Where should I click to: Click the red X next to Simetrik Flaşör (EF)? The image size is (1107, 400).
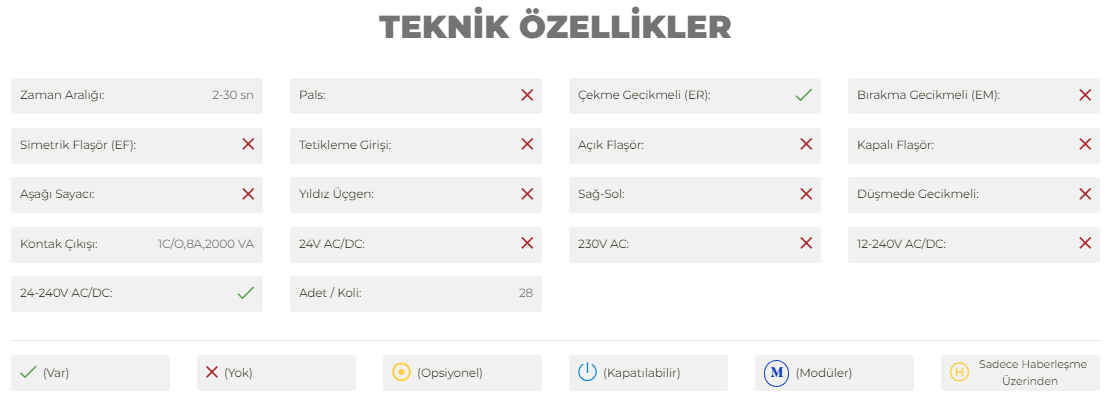click(248, 145)
